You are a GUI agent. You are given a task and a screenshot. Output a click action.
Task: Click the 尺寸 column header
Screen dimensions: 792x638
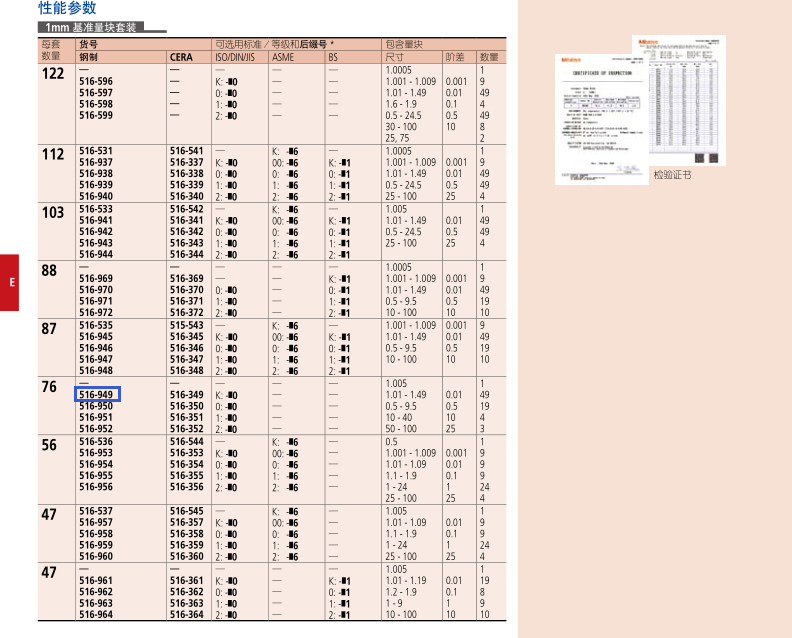coord(394,57)
